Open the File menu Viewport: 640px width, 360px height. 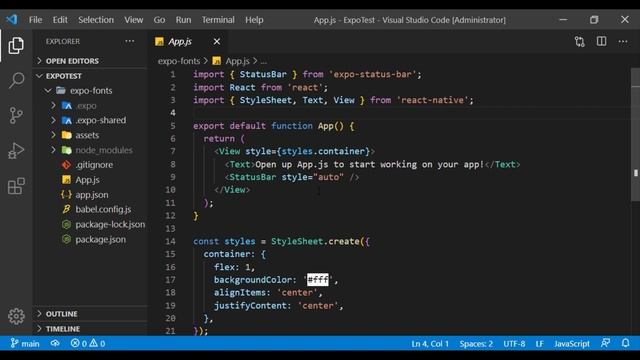tap(36, 20)
